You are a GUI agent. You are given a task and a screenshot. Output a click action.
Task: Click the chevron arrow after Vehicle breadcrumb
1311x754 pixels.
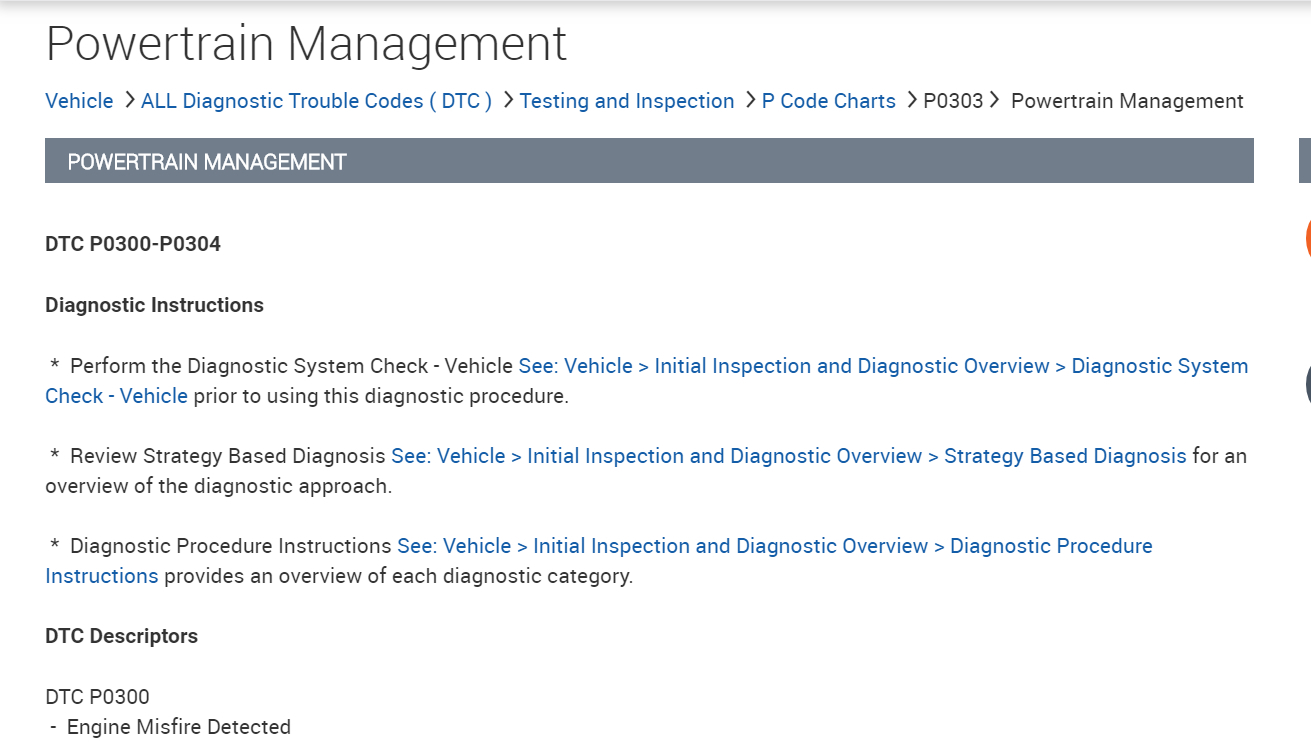(131, 100)
